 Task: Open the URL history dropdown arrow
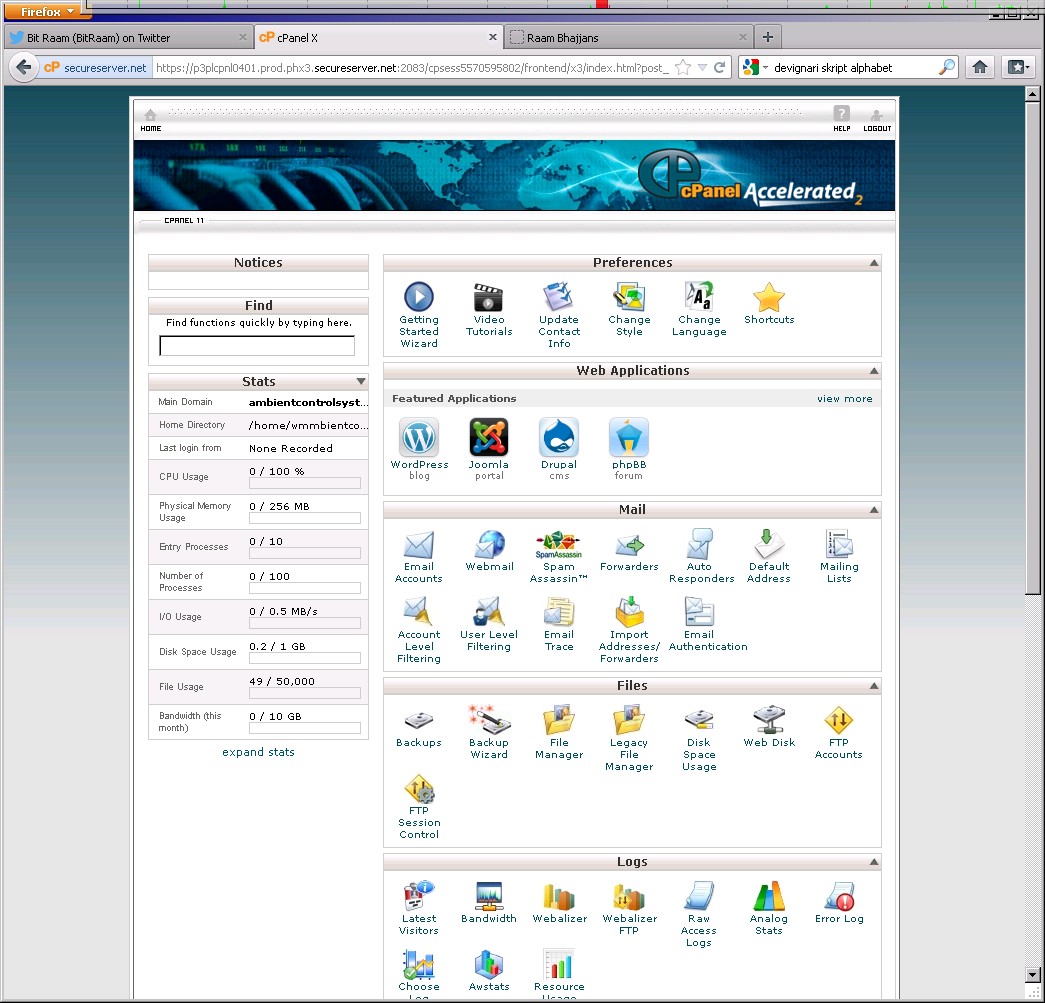702,67
